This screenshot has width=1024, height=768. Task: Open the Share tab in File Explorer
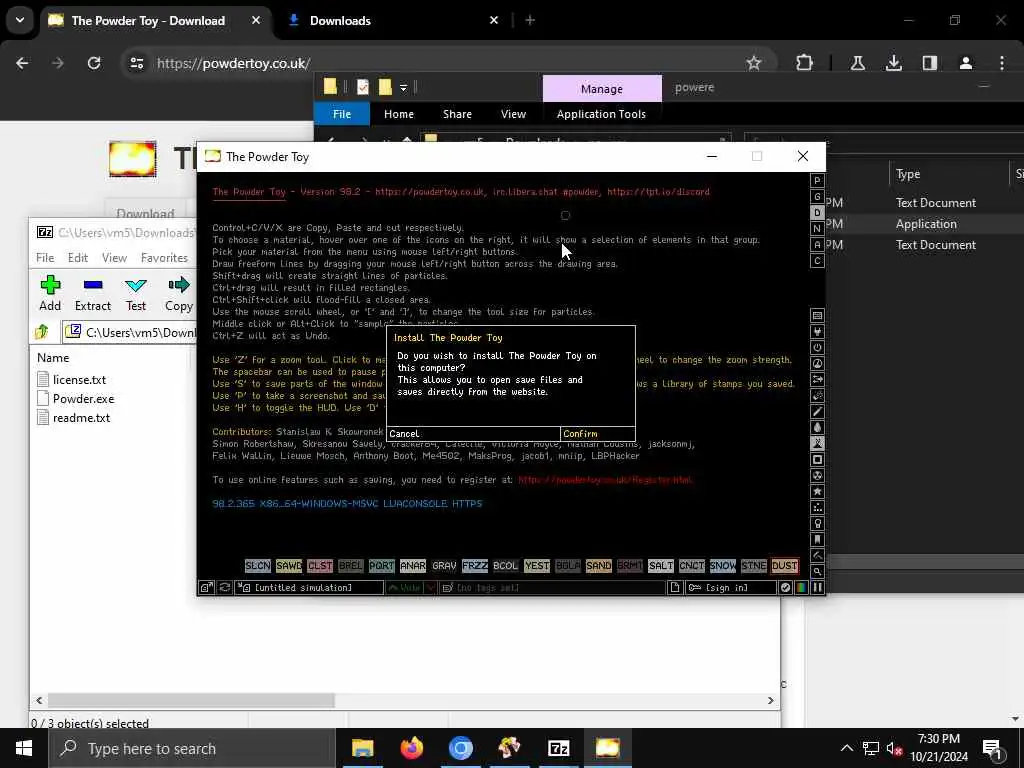click(457, 114)
